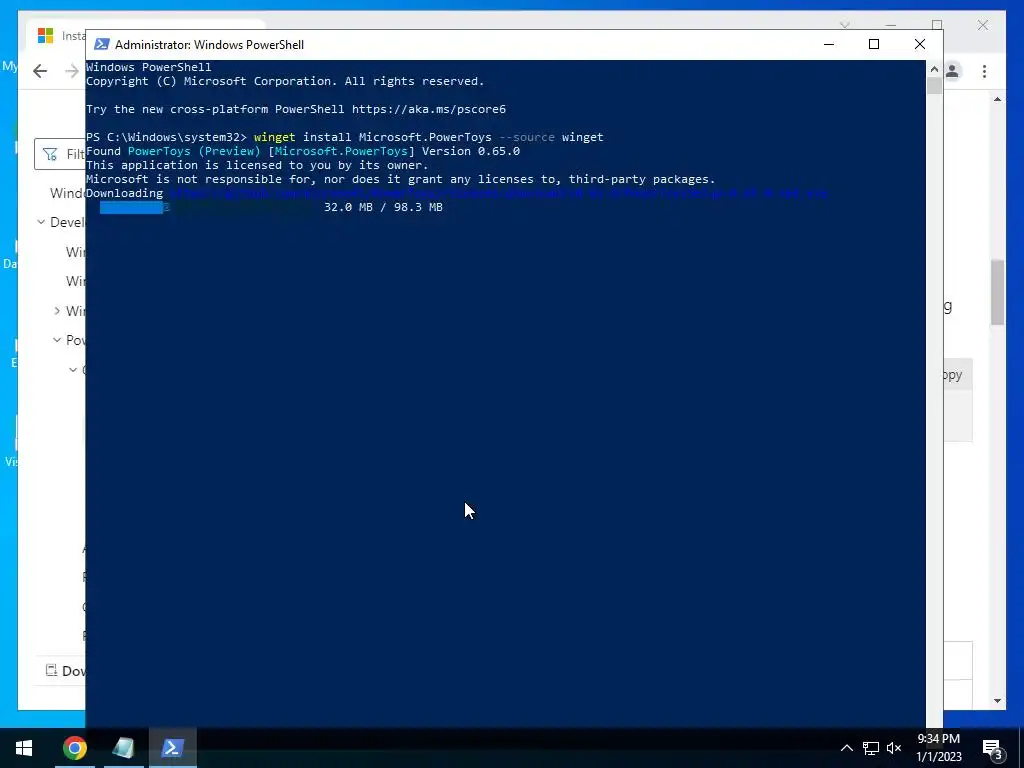Click the 'Microsoft is not responsible' output line
Screen dimensions: 1024x768
(x=400, y=179)
